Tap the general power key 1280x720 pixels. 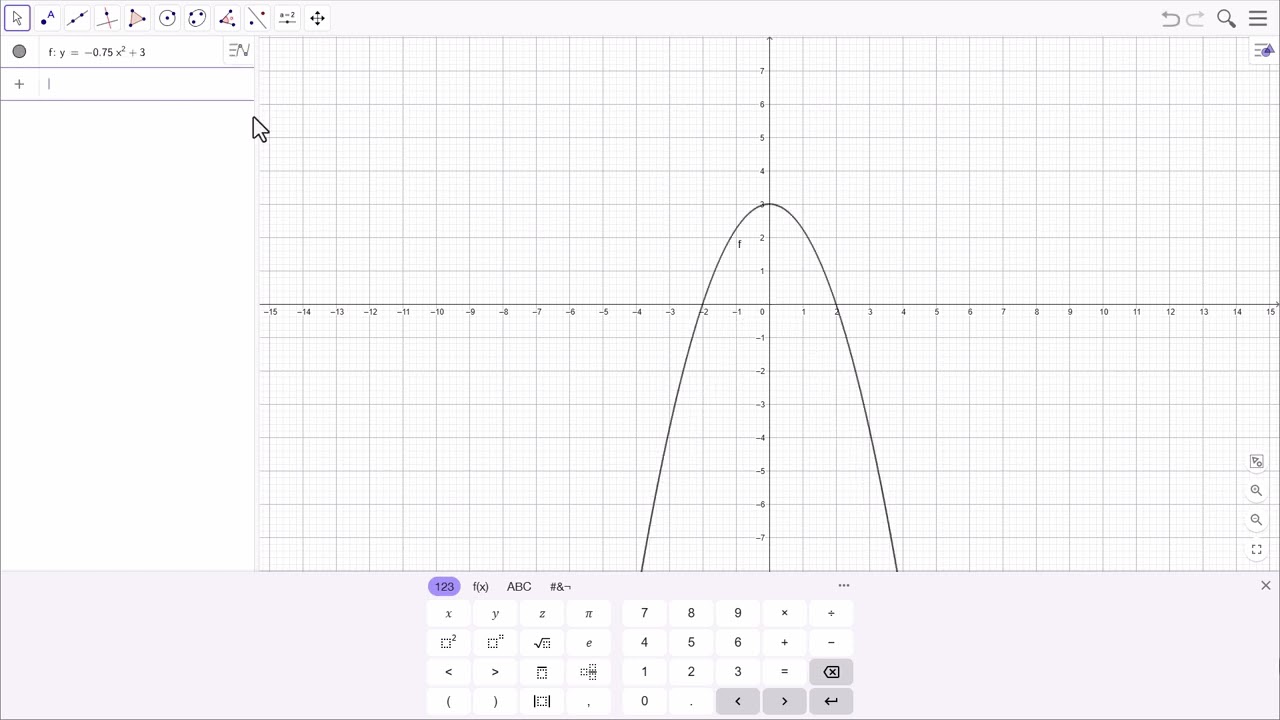tap(495, 643)
